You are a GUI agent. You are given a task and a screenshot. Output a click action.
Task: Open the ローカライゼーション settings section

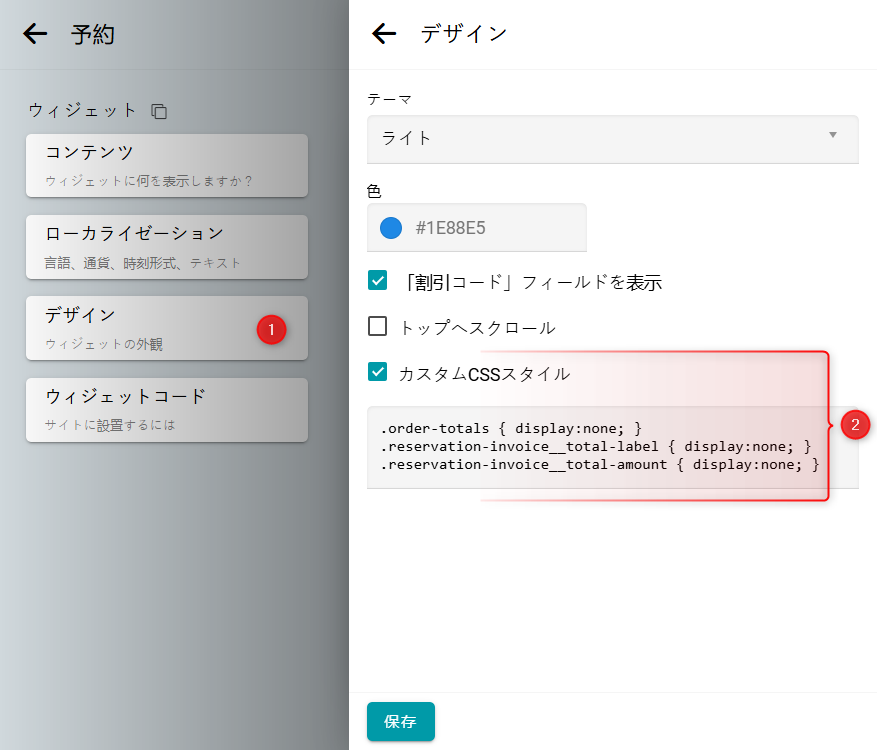click(x=166, y=246)
